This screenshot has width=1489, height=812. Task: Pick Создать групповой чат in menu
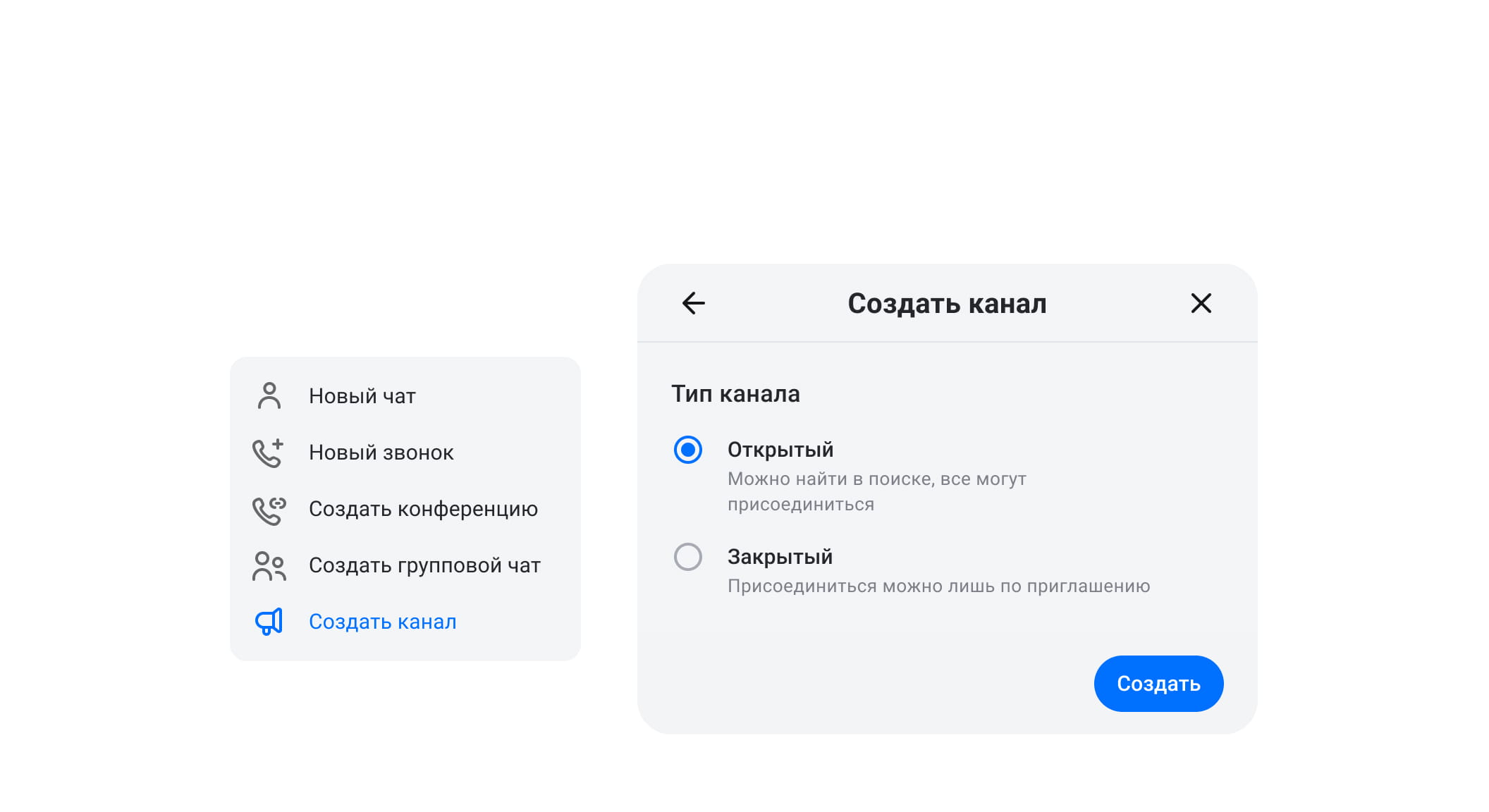[x=424, y=565]
